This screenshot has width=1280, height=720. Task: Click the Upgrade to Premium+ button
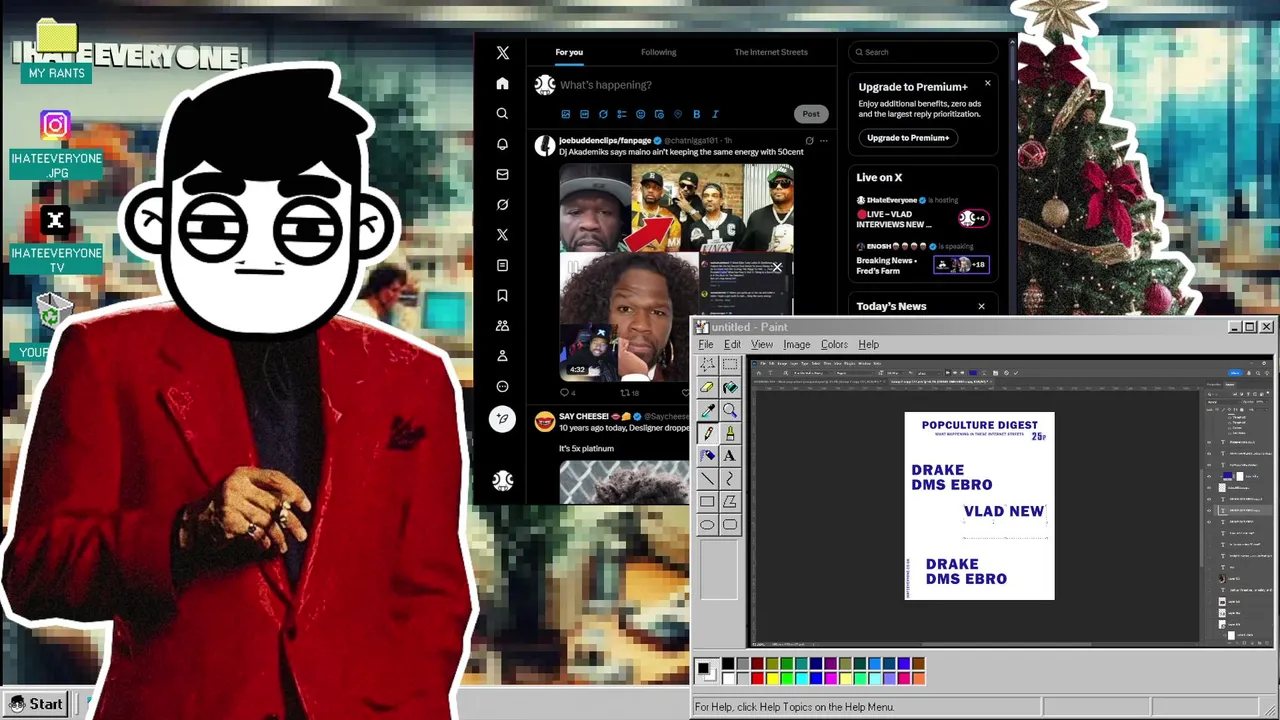coord(908,138)
